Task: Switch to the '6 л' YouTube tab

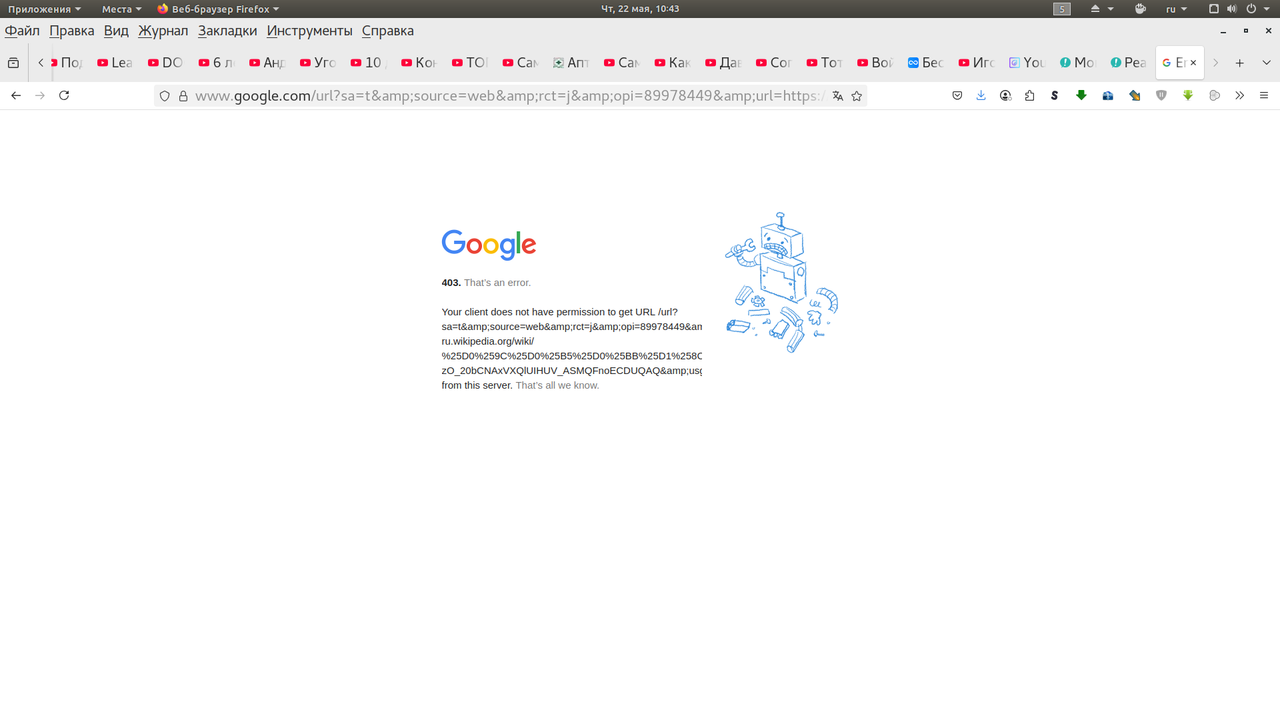Action: point(217,62)
